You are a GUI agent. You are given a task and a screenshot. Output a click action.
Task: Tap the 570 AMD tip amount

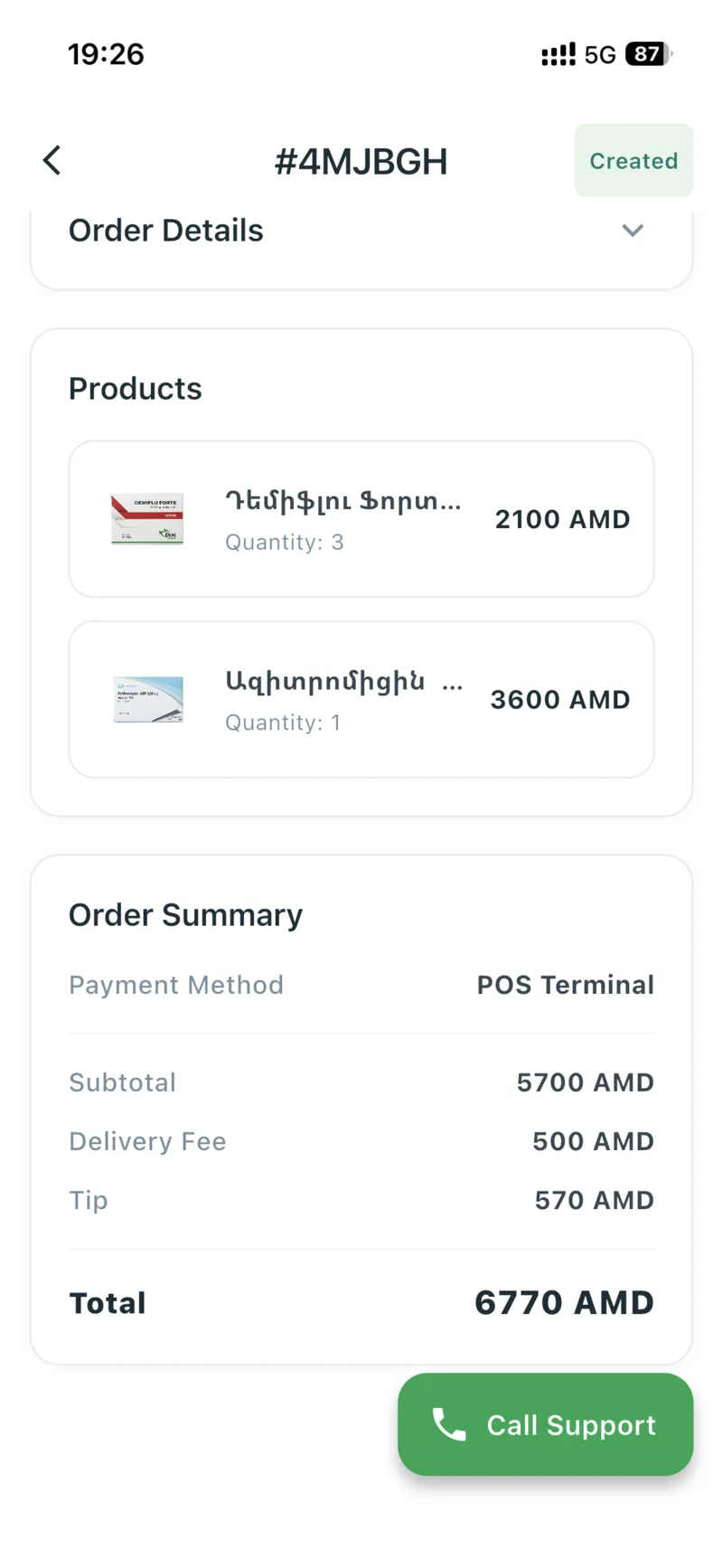[594, 1200]
